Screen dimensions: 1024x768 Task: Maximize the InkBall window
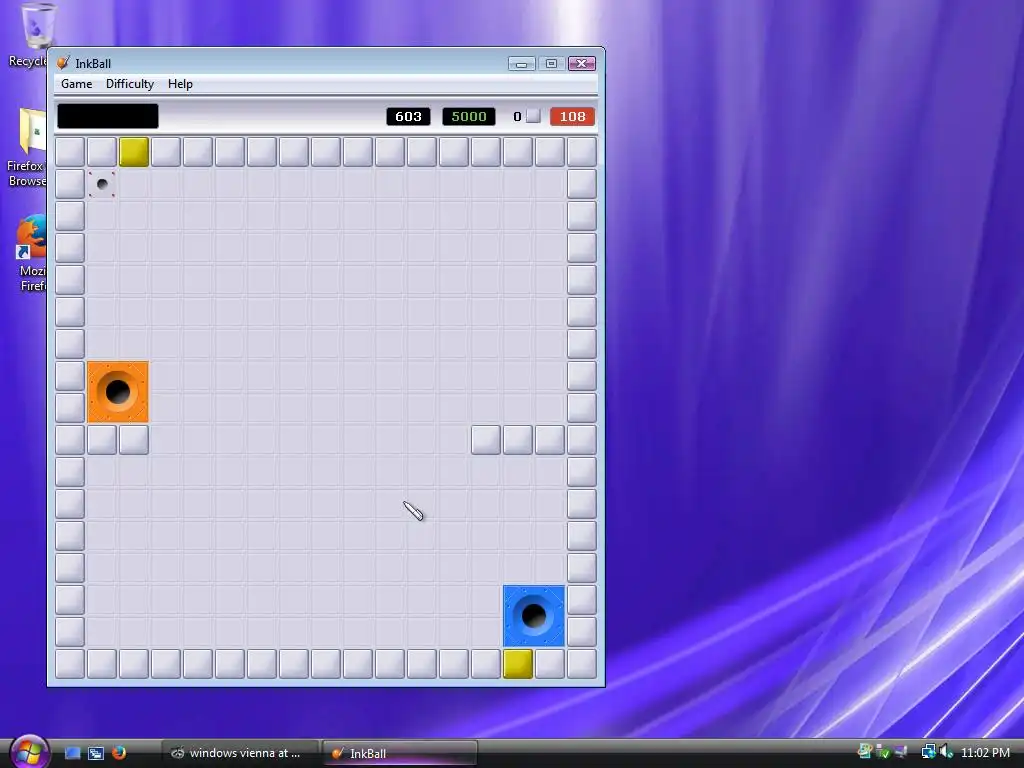[551, 63]
